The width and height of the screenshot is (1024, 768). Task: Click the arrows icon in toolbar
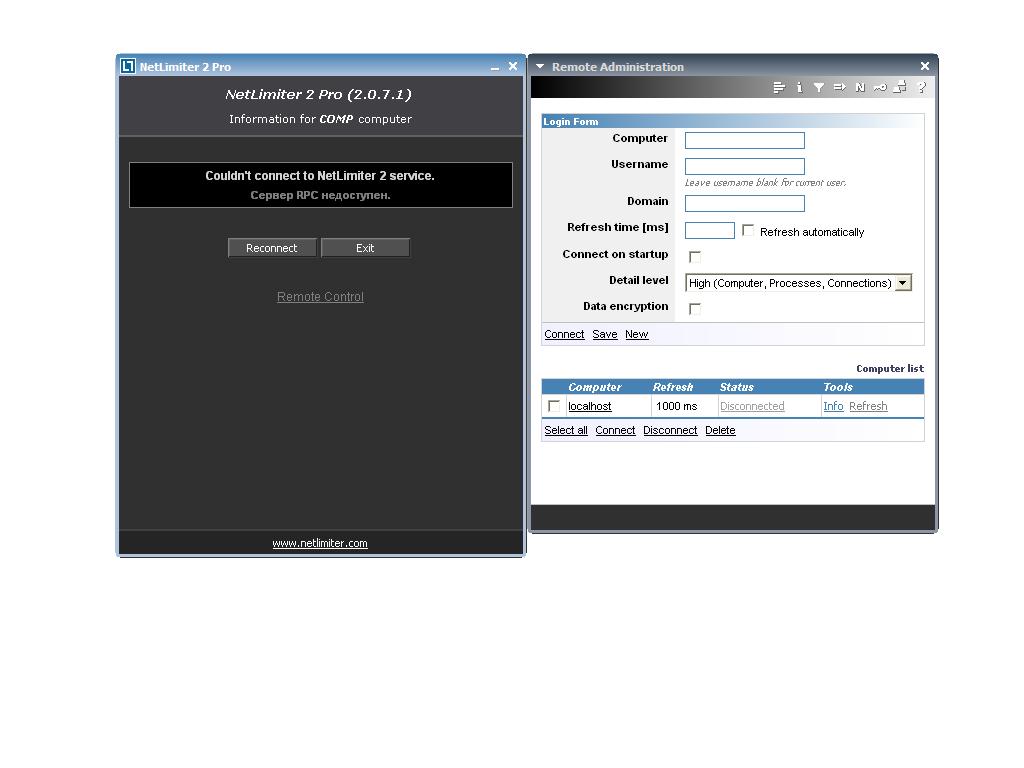[839, 88]
